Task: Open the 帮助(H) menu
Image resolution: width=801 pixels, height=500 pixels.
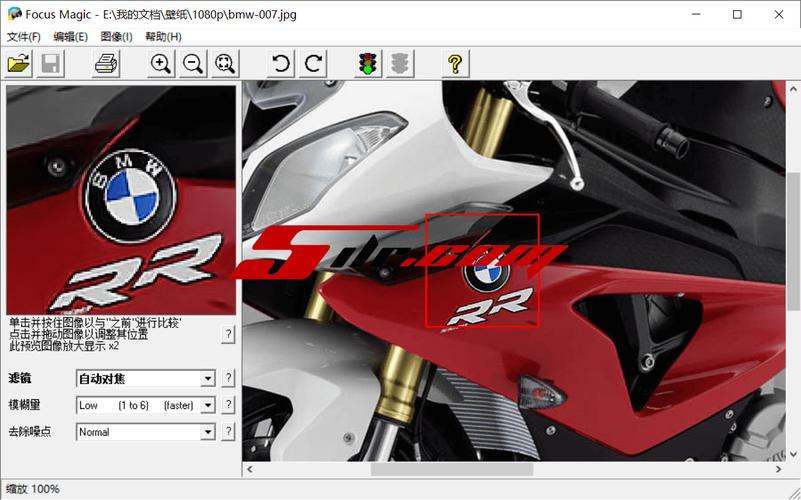Action: (x=163, y=37)
